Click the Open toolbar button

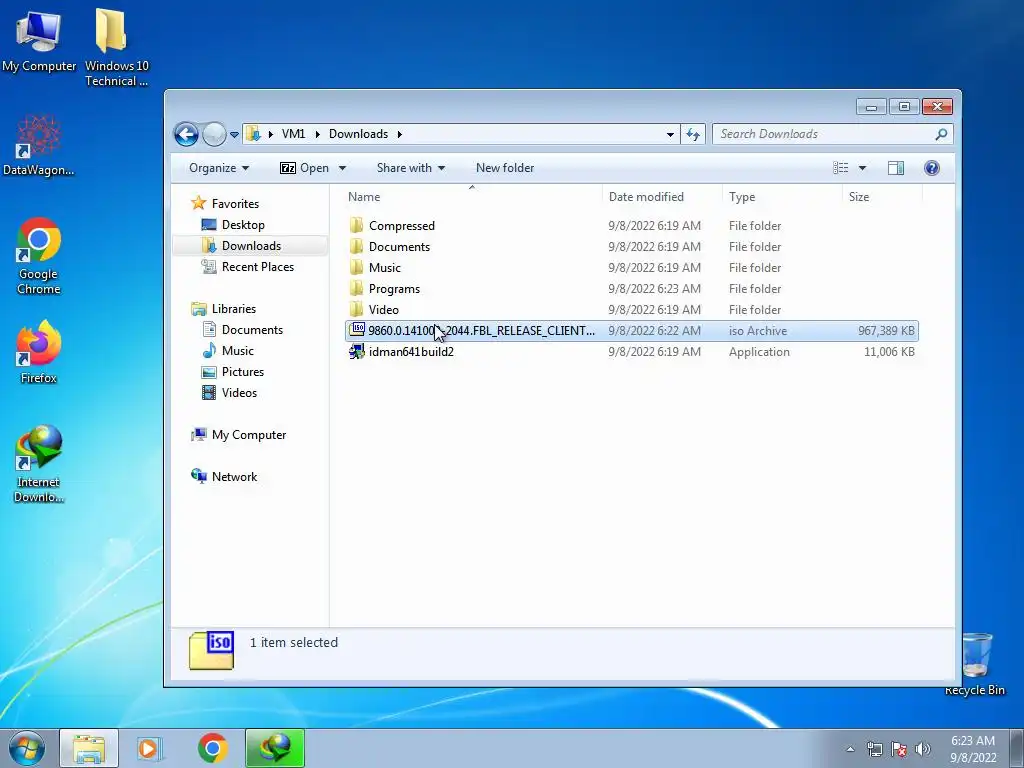tap(305, 168)
